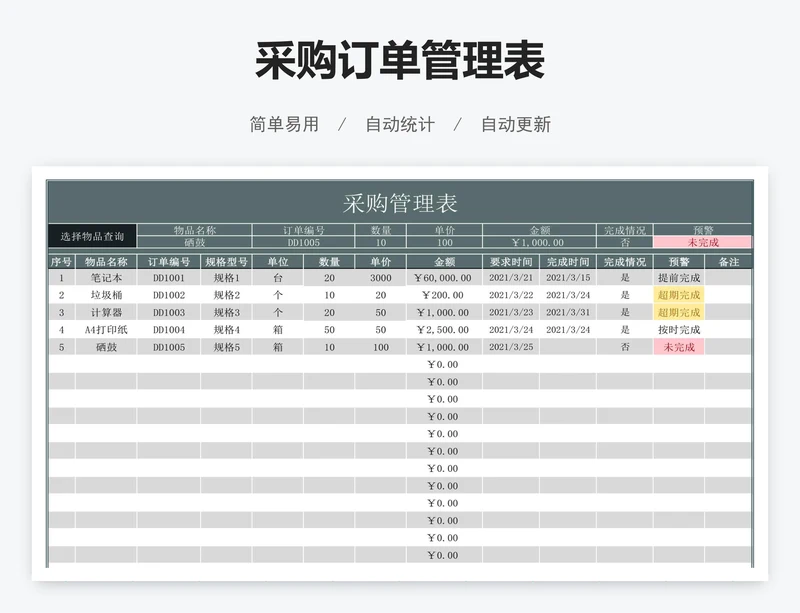800x613 pixels.
Task: Select the 规格3 cell
Action: pyautogui.click(x=227, y=312)
